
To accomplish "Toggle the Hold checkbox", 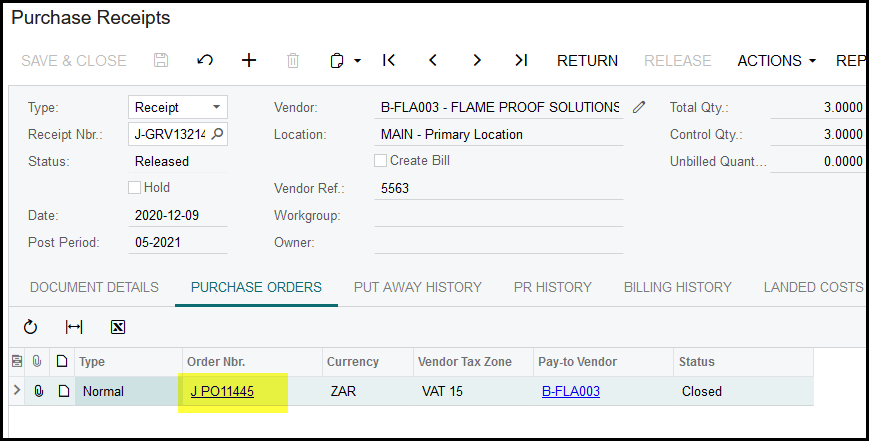I will 135,187.
